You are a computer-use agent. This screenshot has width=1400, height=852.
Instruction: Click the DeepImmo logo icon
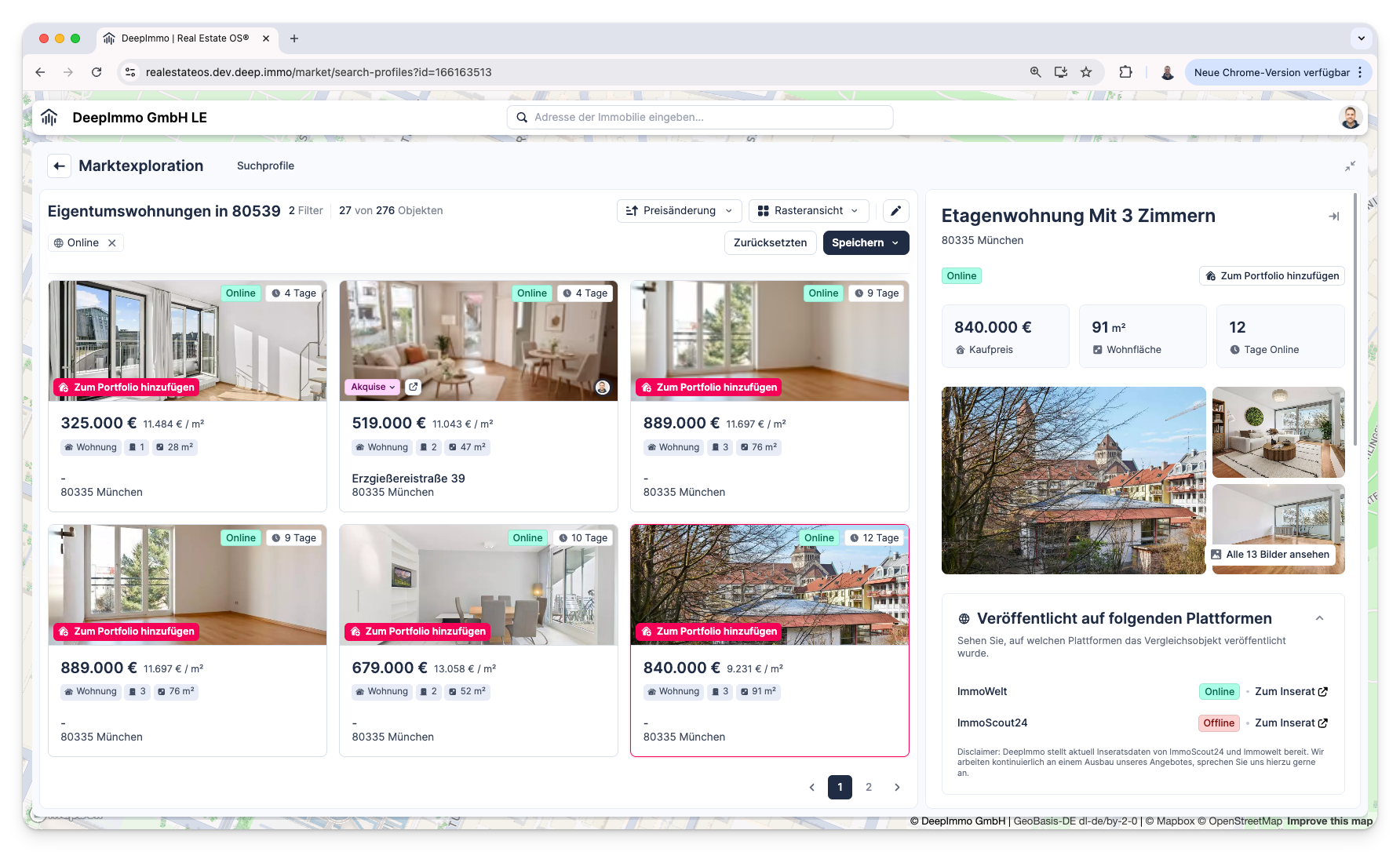click(x=49, y=118)
